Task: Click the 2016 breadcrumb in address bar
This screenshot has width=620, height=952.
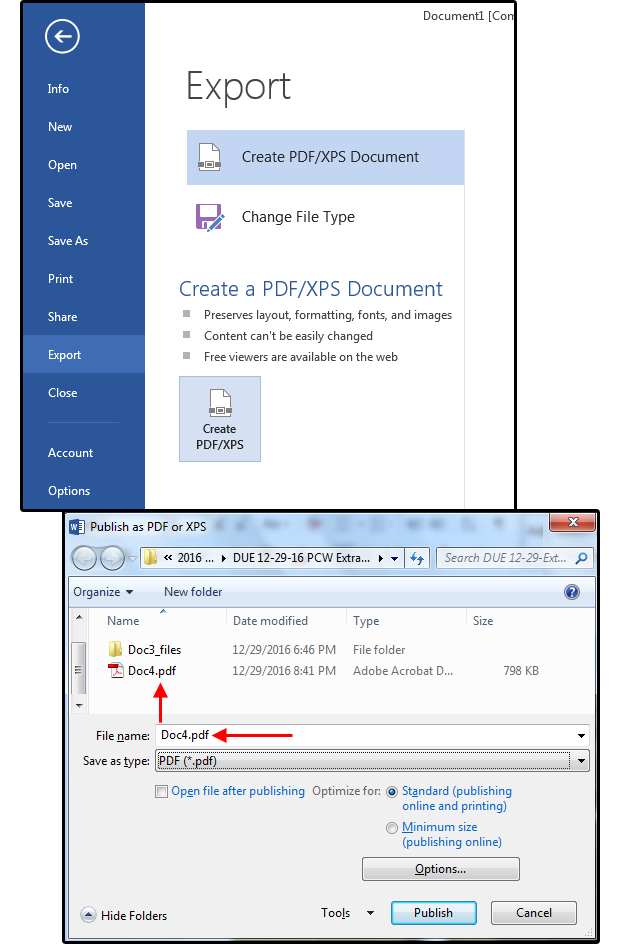Action: [196, 558]
